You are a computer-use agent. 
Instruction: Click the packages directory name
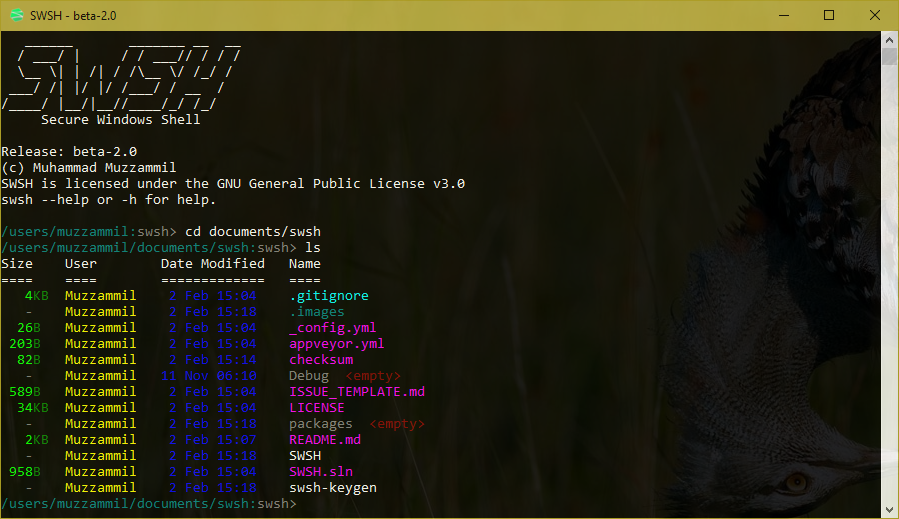point(320,424)
